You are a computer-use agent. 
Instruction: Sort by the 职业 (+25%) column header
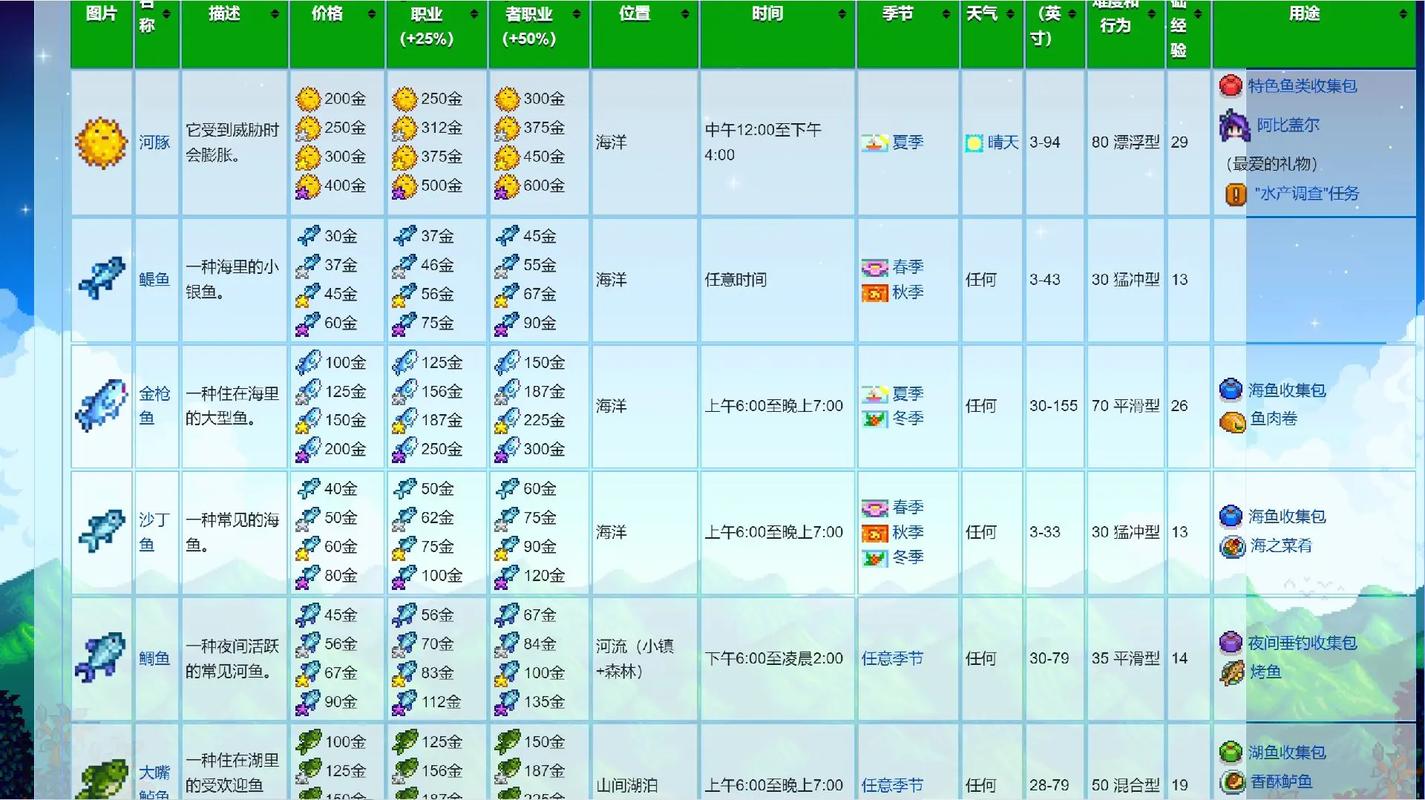pos(436,34)
